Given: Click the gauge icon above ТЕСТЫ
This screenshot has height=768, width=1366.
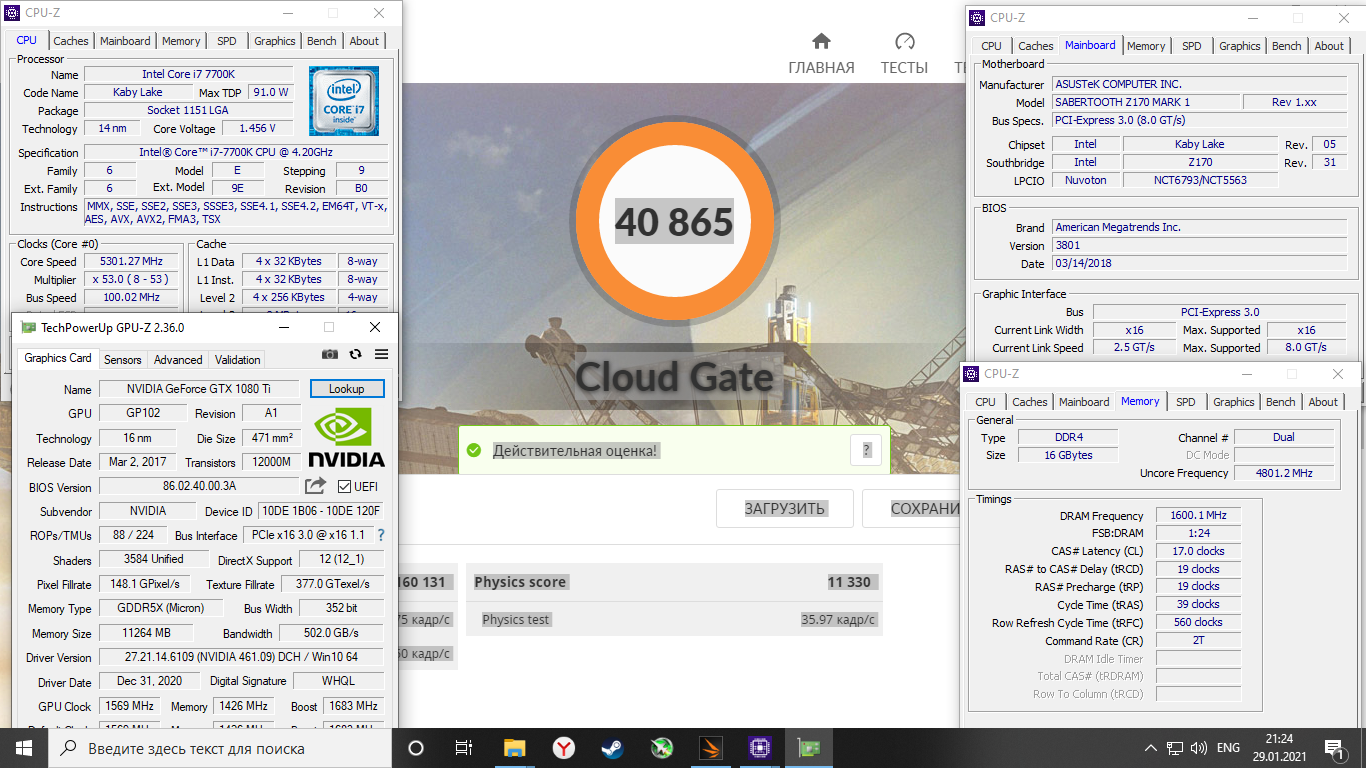Looking at the screenshot, I should point(905,41).
